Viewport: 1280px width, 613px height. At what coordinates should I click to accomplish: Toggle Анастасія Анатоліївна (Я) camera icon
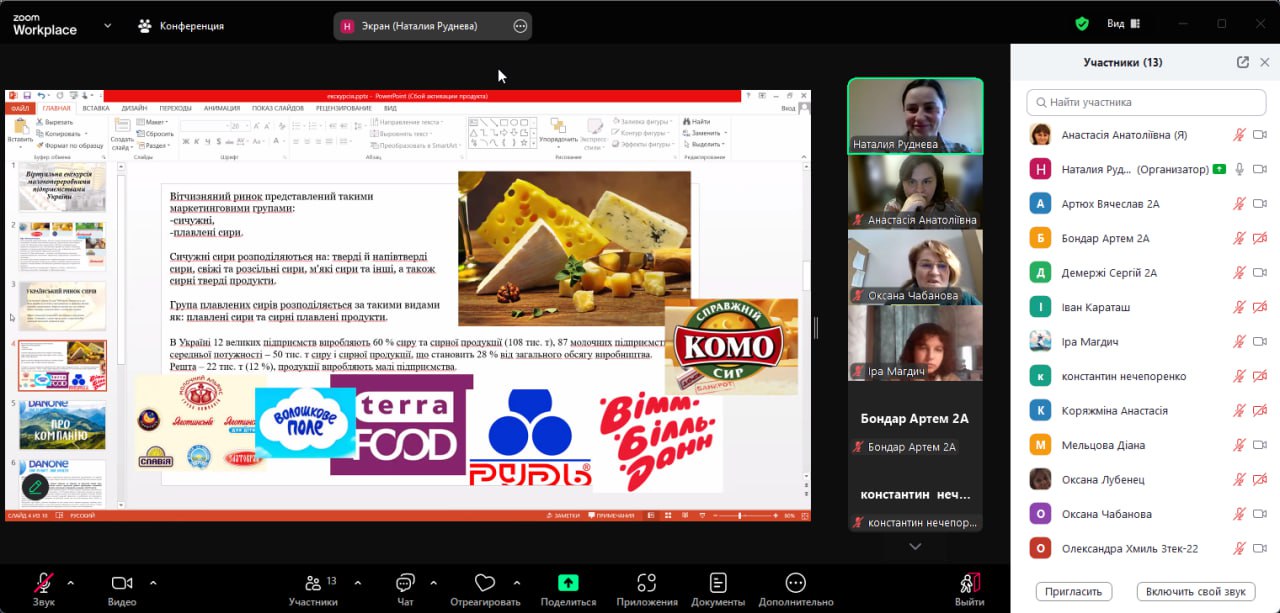(1260, 135)
